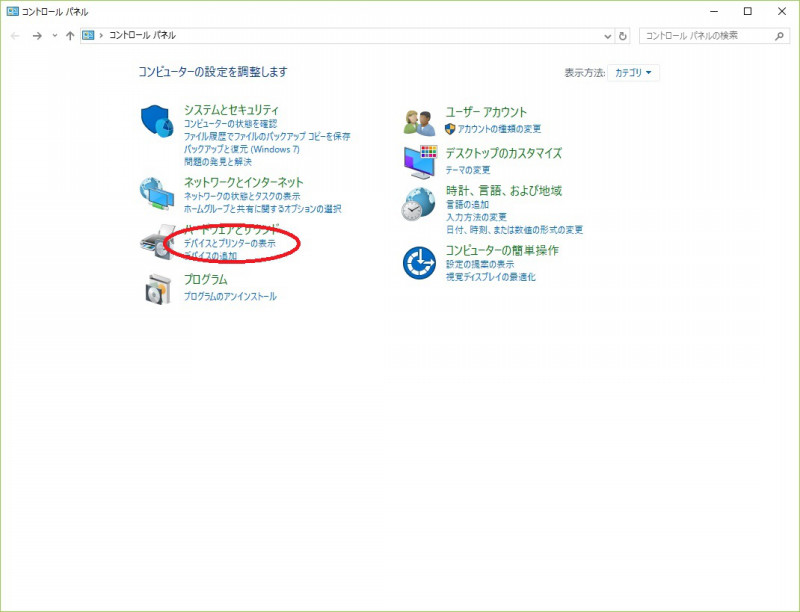
Task: Click デバイスとプリンターの表示 link
Action: tap(230, 243)
